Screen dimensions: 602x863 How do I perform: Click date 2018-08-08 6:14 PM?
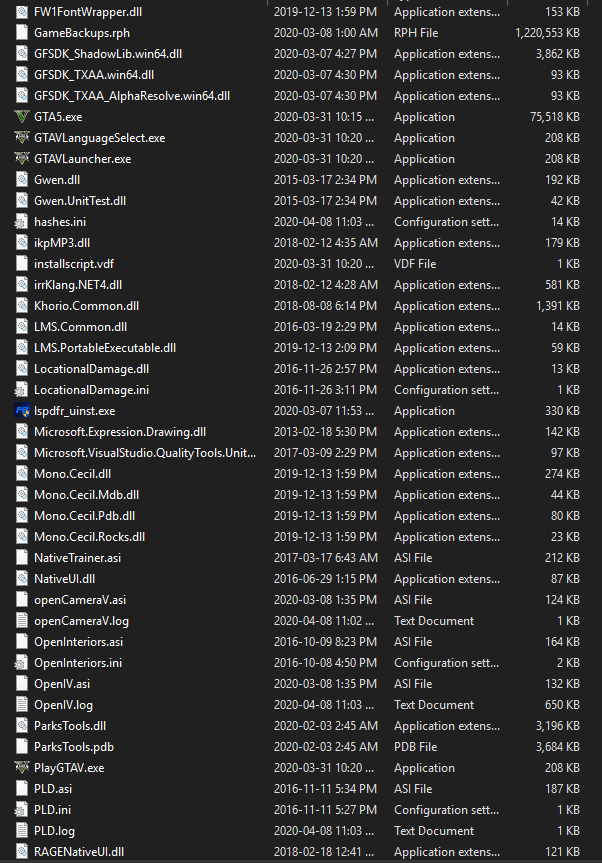[325, 305]
